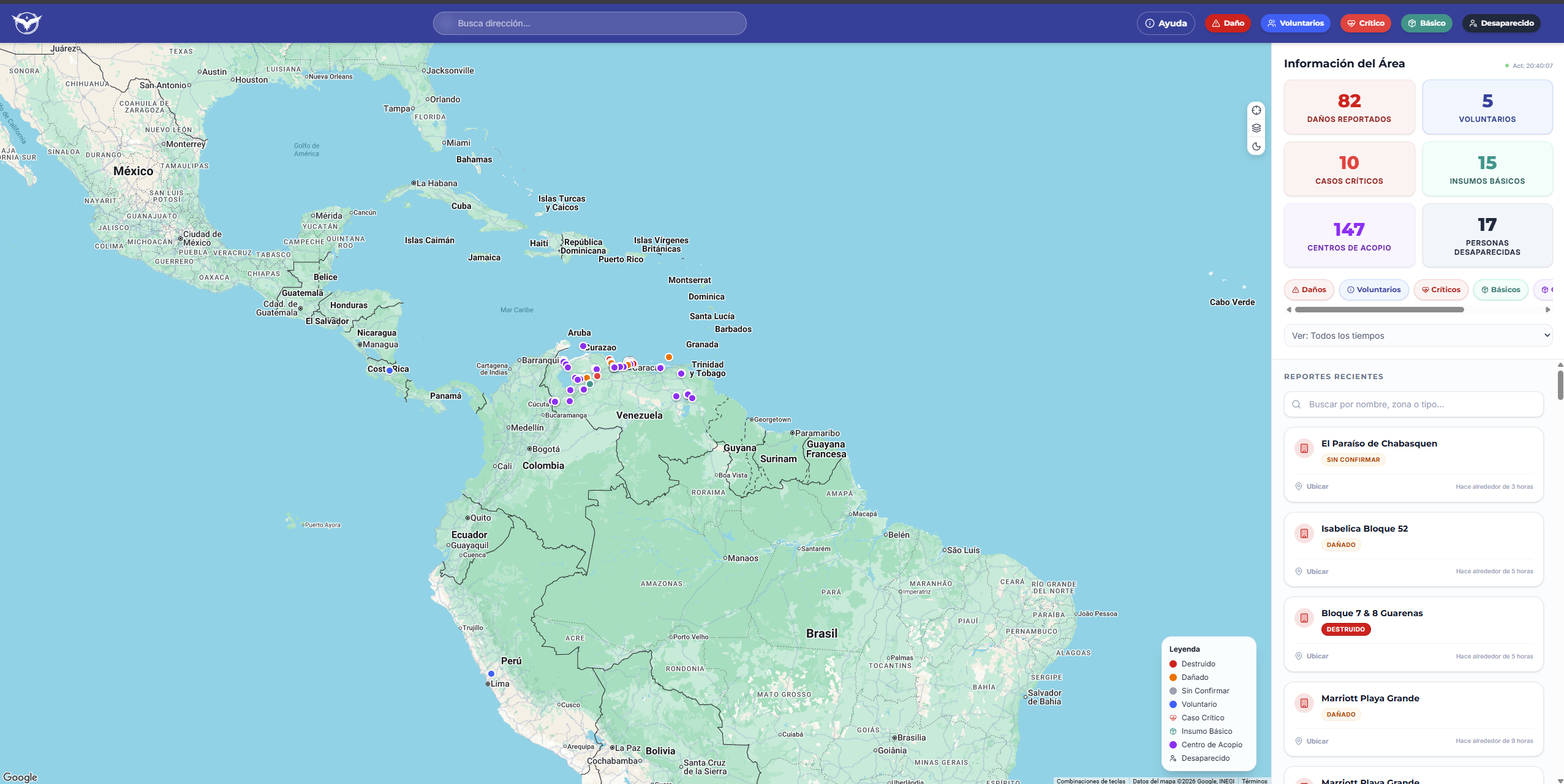Click the Google logo on map

pos(20,777)
